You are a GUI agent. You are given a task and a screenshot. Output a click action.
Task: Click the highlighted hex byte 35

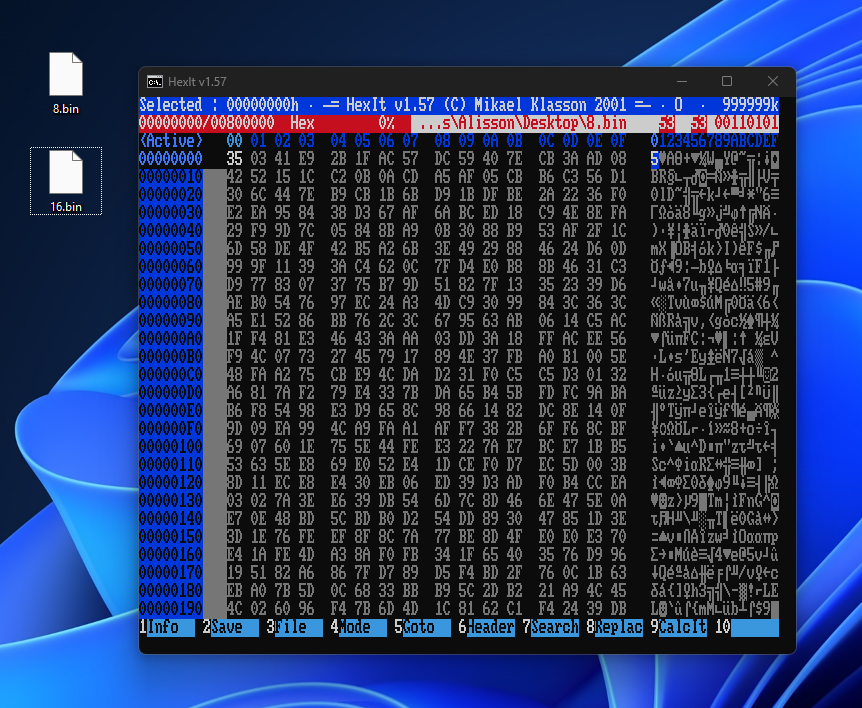point(235,157)
